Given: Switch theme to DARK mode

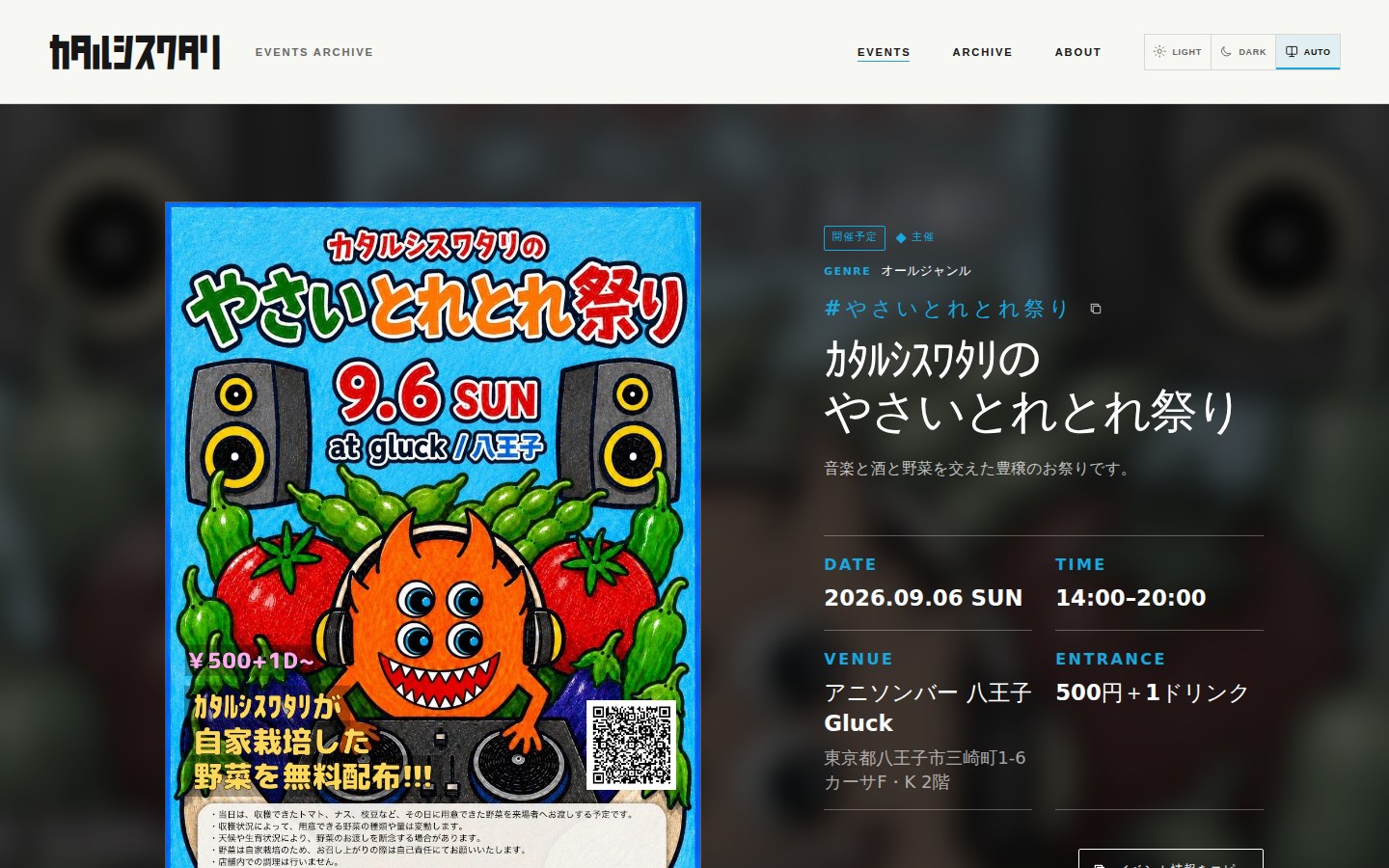Looking at the screenshot, I should tap(1243, 52).
